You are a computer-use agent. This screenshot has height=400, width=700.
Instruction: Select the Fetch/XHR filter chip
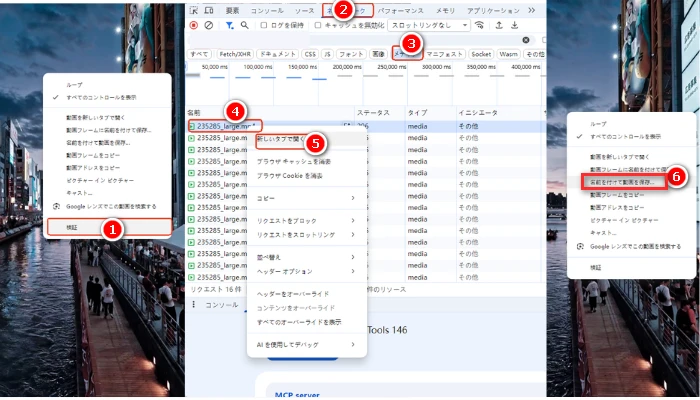pos(235,54)
